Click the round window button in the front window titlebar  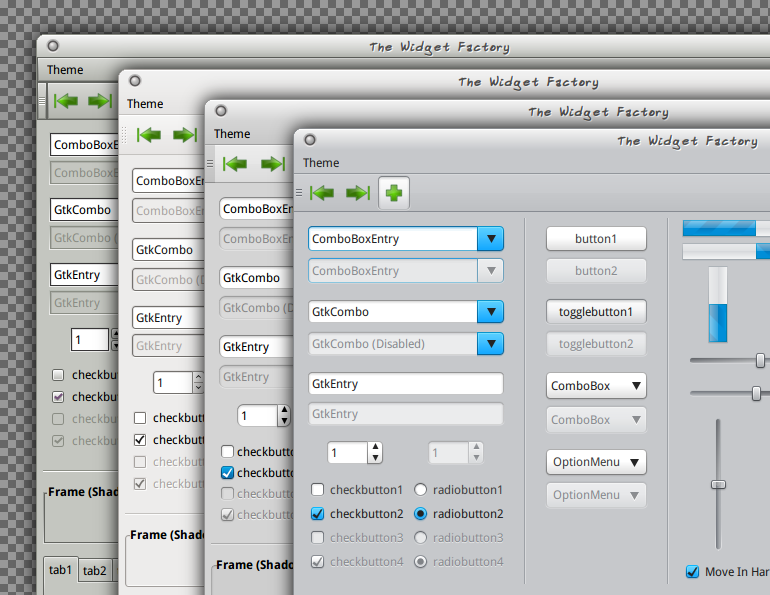point(310,140)
